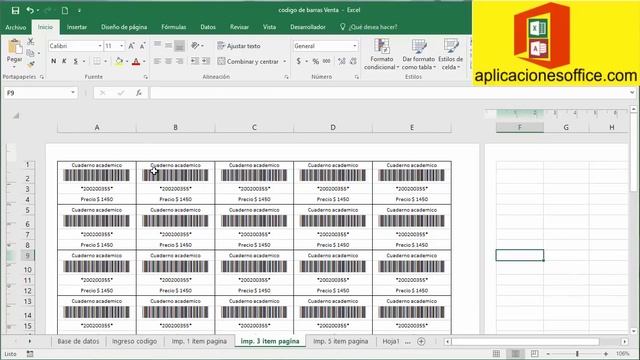This screenshot has height=360, width=640.
Task: Increase indent
Action: click(x=206, y=61)
